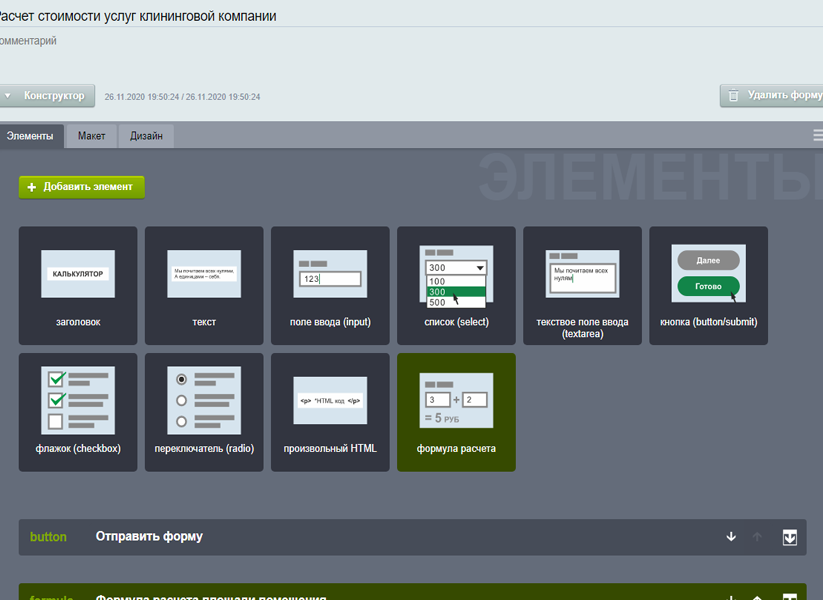Add a текст element tile
Screen dimensions: 823x600
pyautogui.click(x=204, y=285)
